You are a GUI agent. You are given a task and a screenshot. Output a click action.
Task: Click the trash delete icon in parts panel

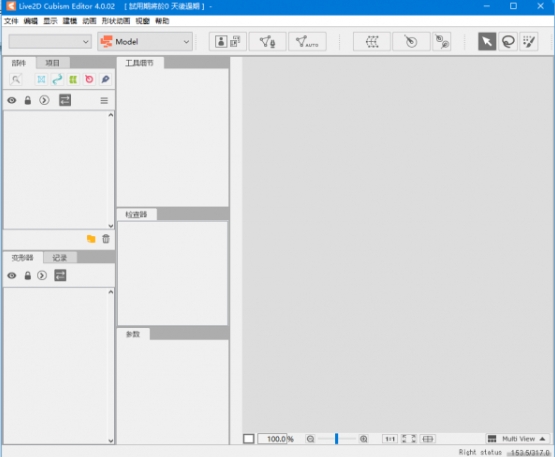tap(106, 239)
